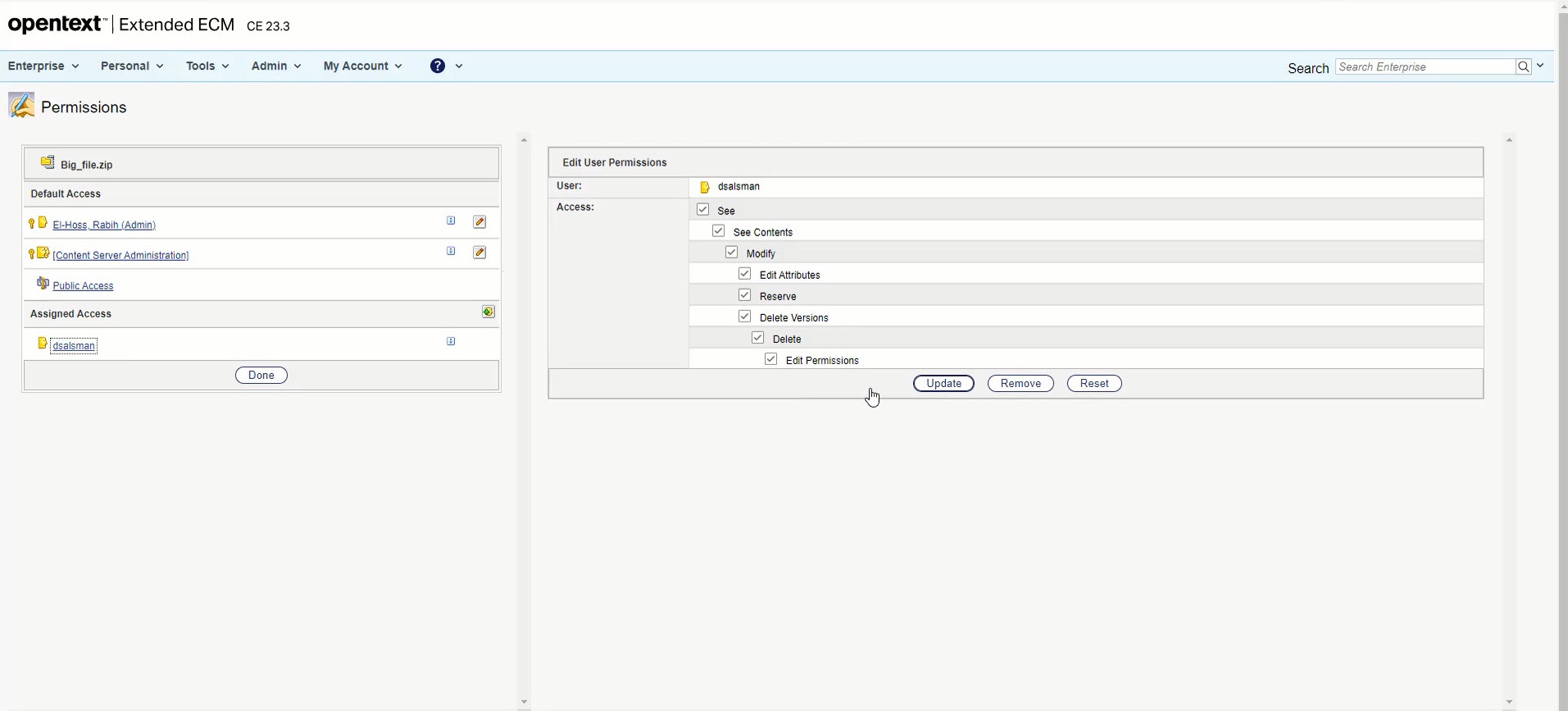Expand the search options dropdown arrow

1540,66
